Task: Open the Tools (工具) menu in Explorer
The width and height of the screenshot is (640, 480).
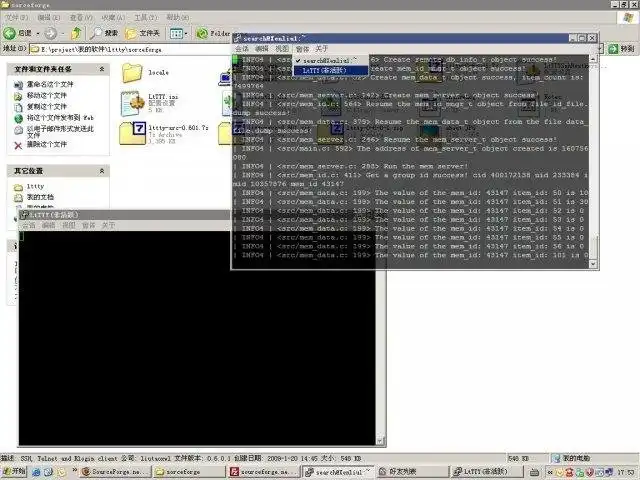Action: pos(146,18)
